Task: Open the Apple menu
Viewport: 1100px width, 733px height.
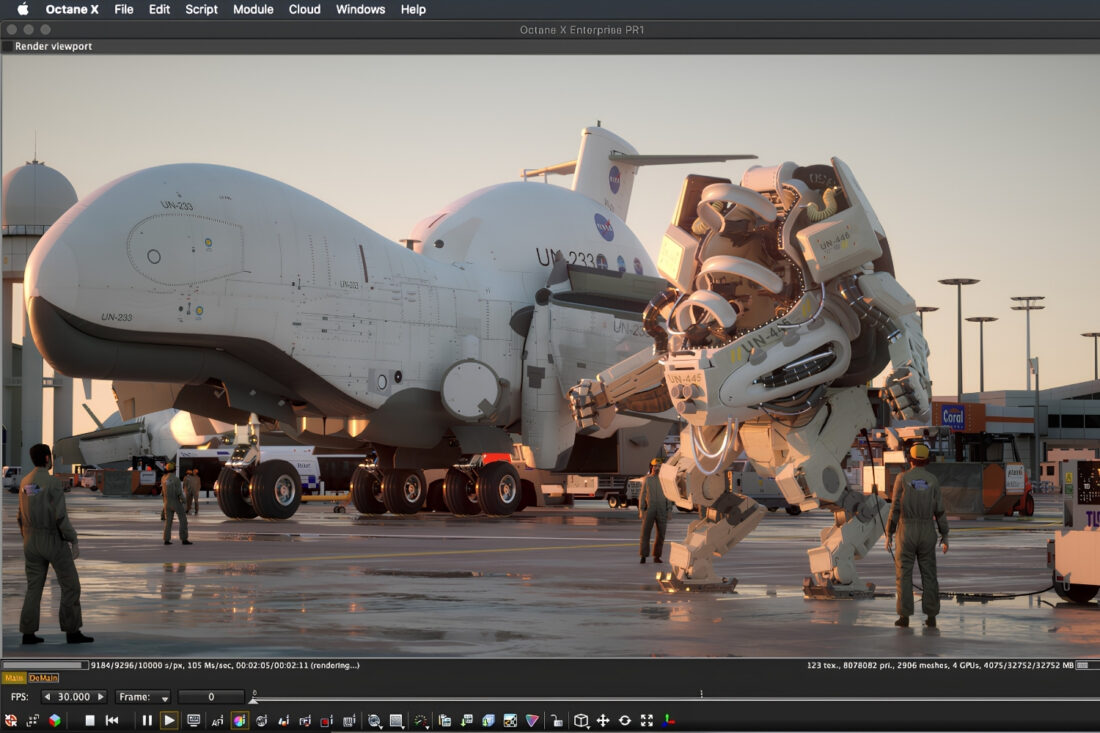Action: 23,9
